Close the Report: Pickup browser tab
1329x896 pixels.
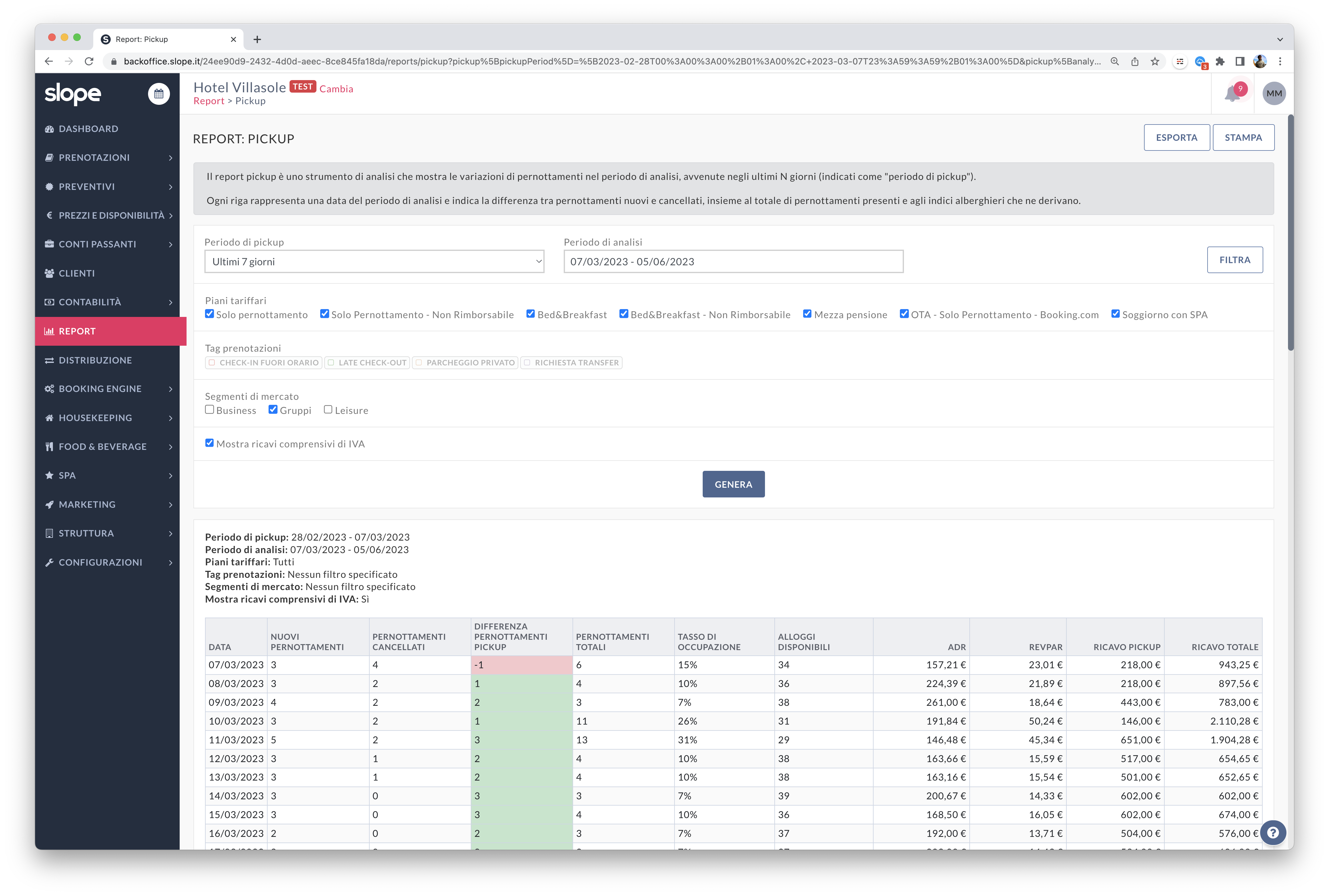coord(233,39)
